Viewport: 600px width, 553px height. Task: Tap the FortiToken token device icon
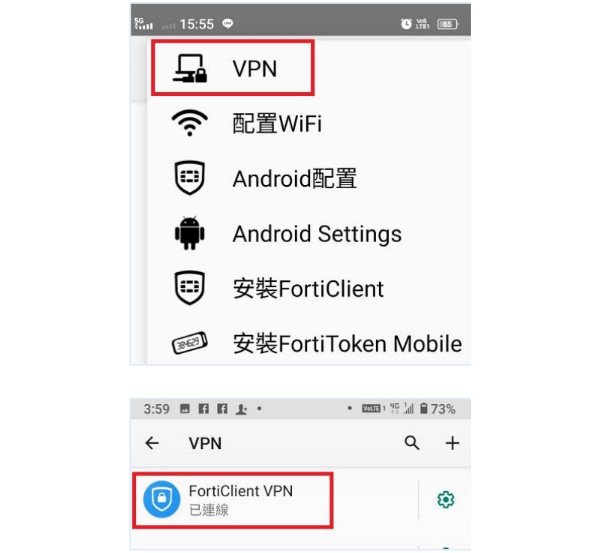(190, 343)
